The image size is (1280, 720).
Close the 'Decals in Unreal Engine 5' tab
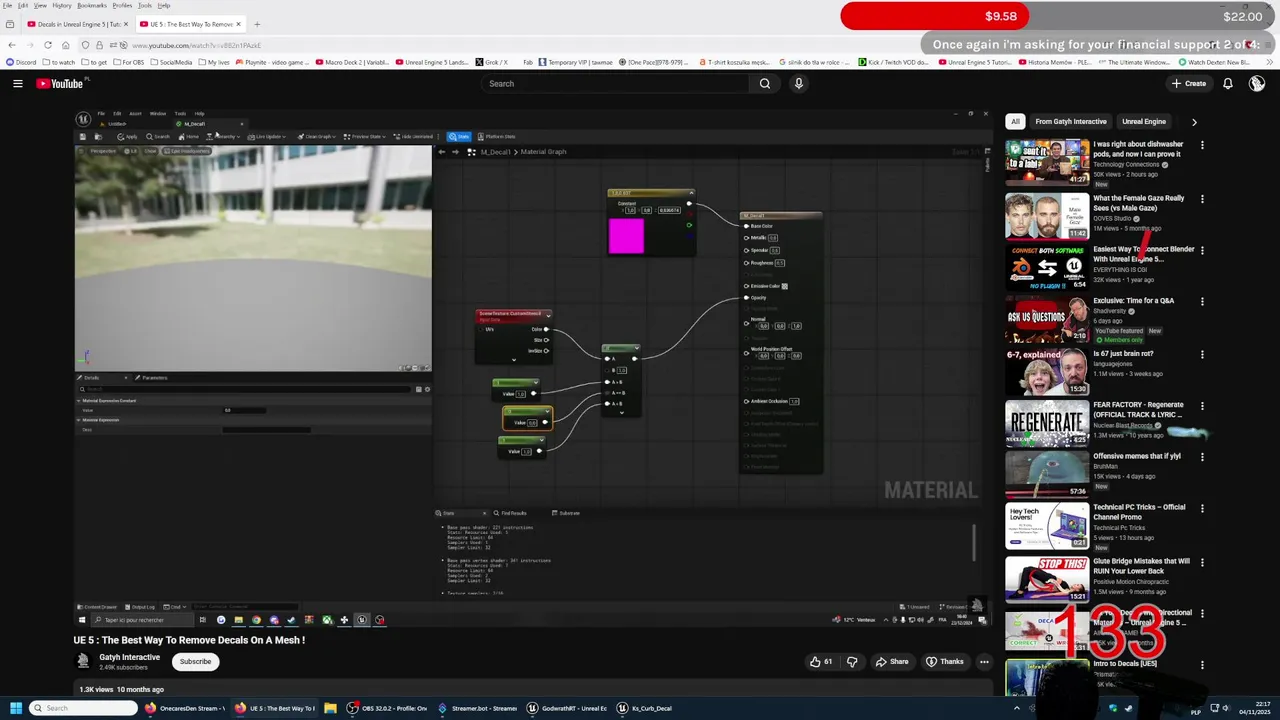[x=125, y=24]
